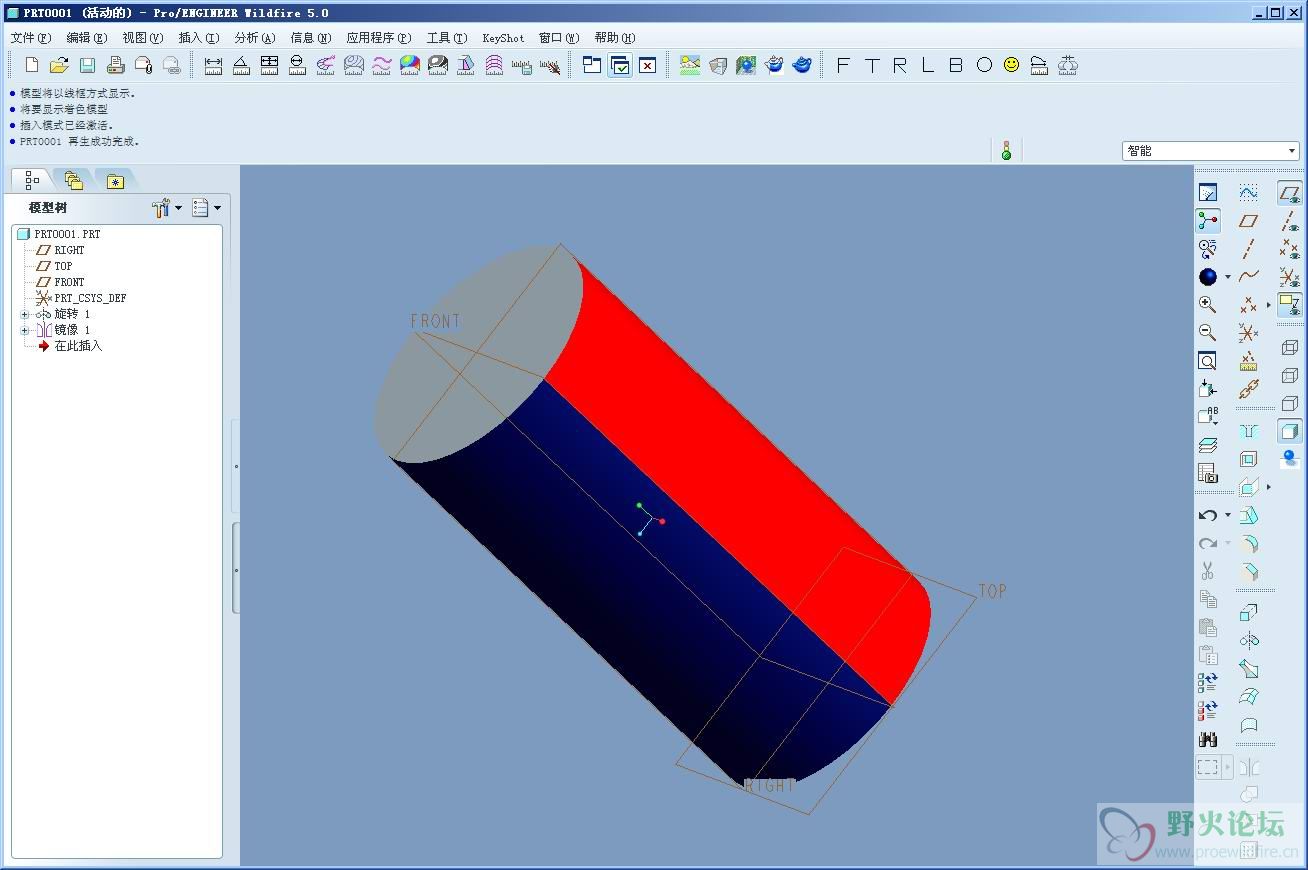Open the appearance gallery dropdown arrow
The height and width of the screenshot is (870, 1308).
point(1228,277)
